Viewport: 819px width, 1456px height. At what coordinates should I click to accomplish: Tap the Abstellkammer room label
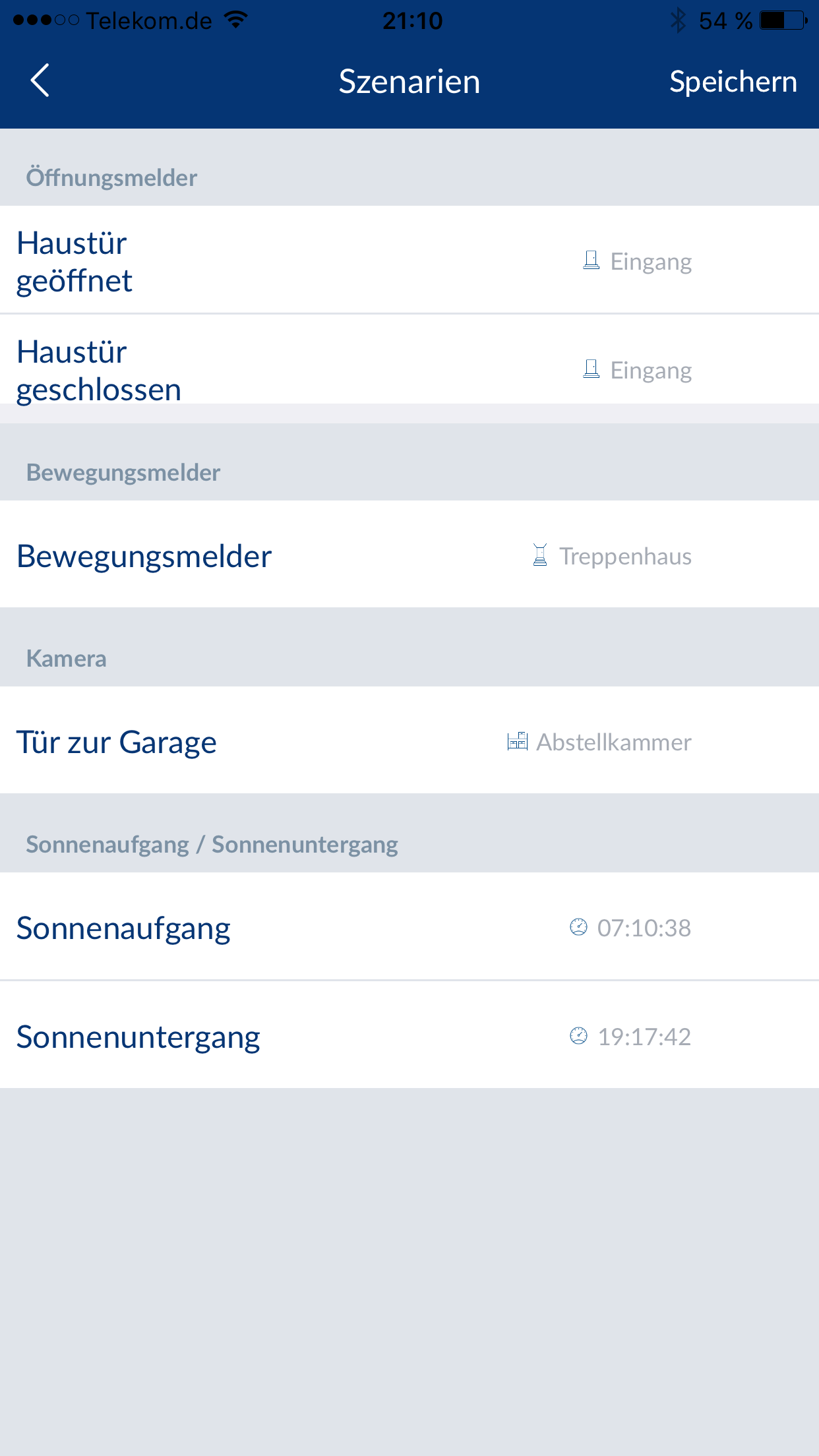pyautogui.click(x=613, y=742)
